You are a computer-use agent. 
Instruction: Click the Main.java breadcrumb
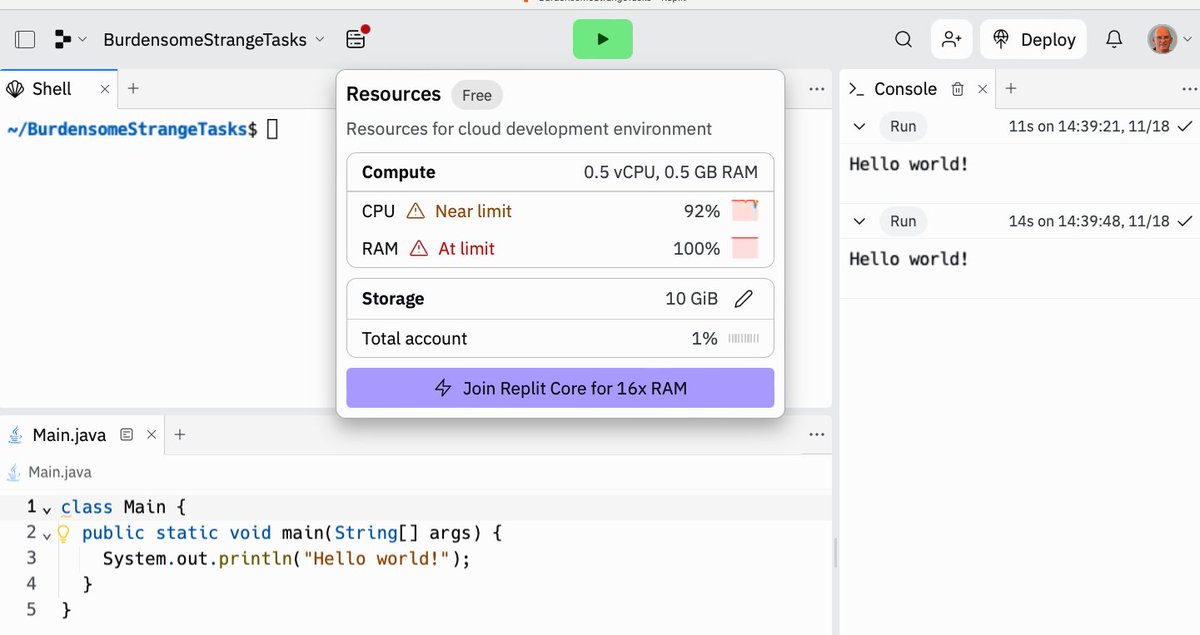59,472
